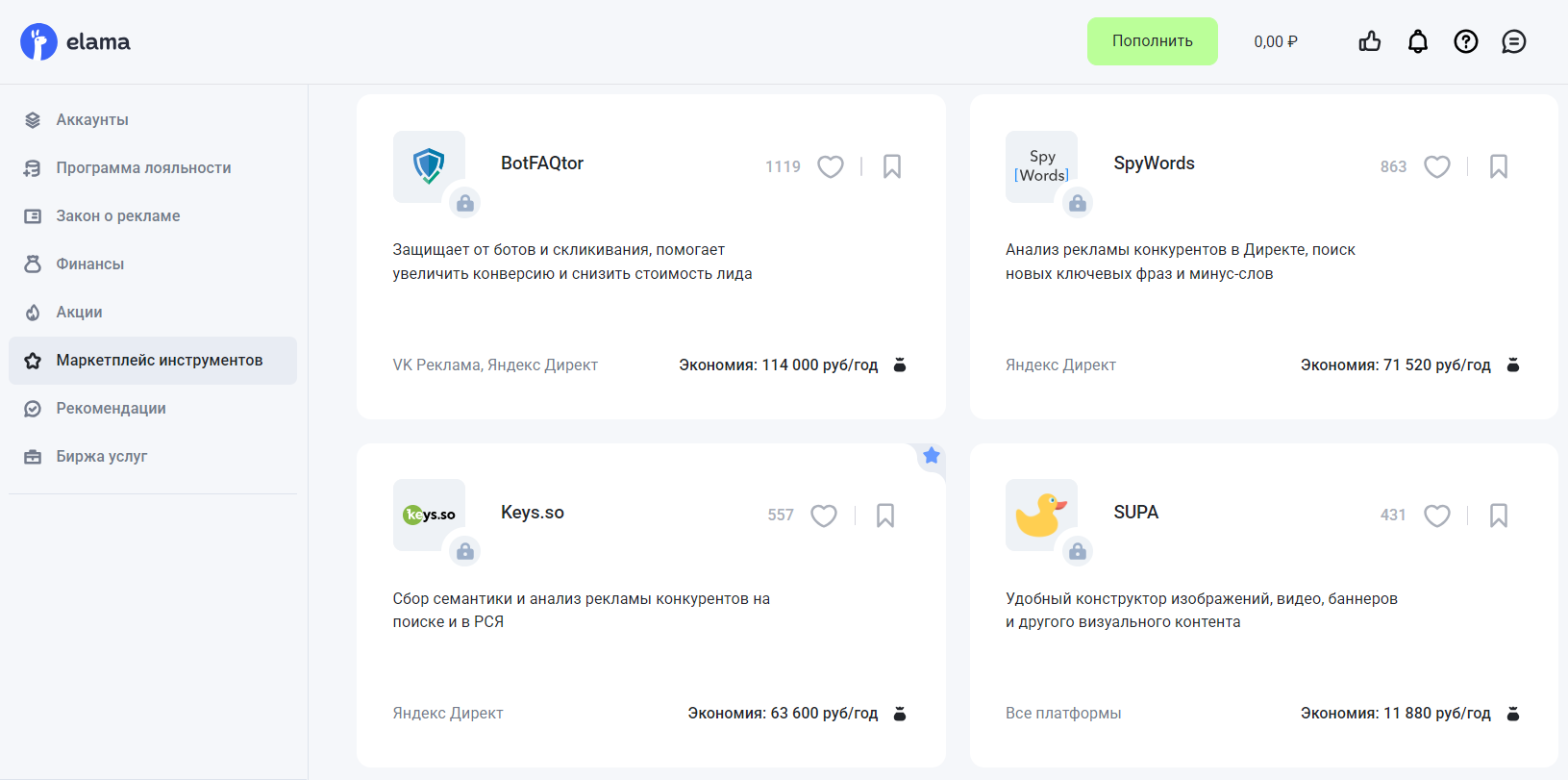
Task: Click BotFAQtor like count 1119
Action: coord(783,167)
